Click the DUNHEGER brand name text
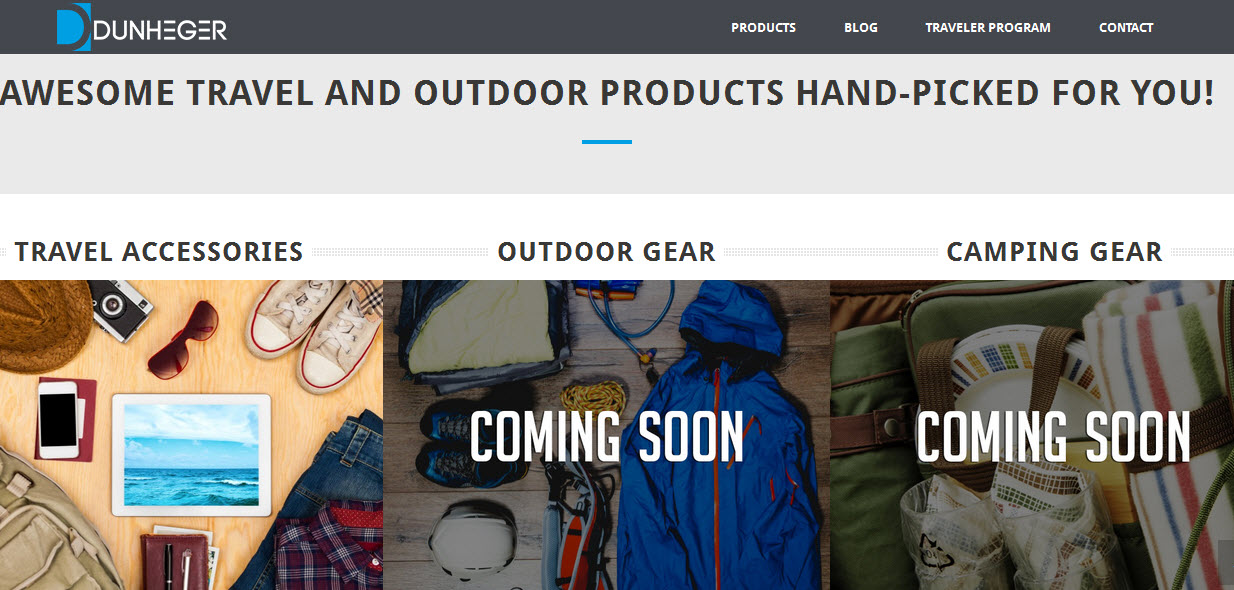The image size is (1234, 590). tap(160, 31)
